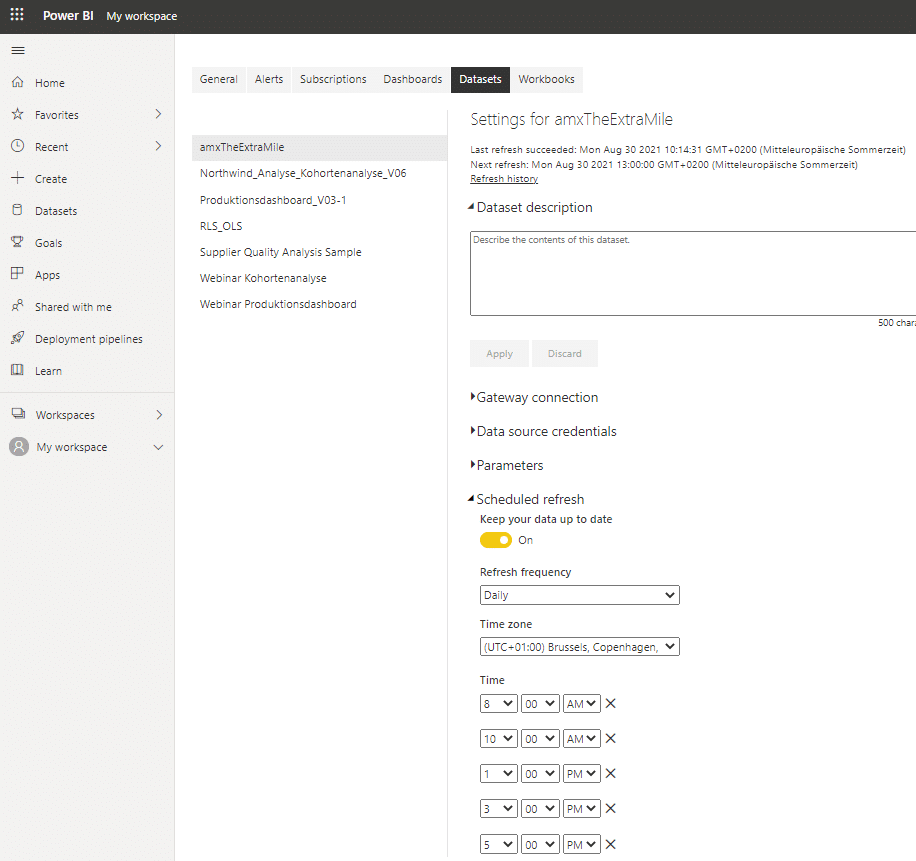The height and width of the screenshot is (861, 916).
Task: Open the hour dropdown showing 5
Action: (x=498, y=845)
